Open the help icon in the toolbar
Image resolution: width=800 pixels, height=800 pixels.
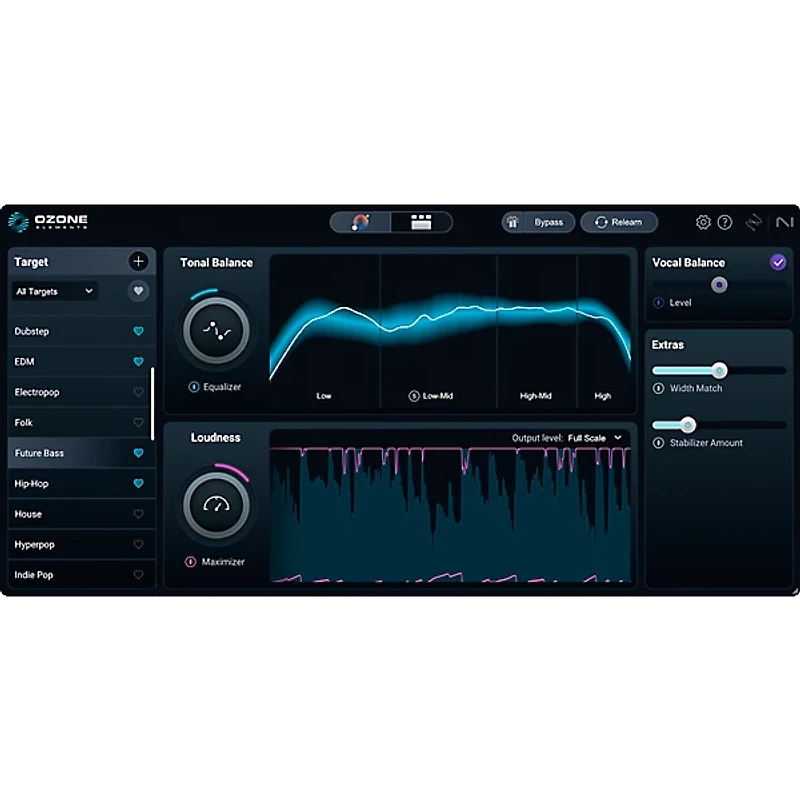pos(724,222)
